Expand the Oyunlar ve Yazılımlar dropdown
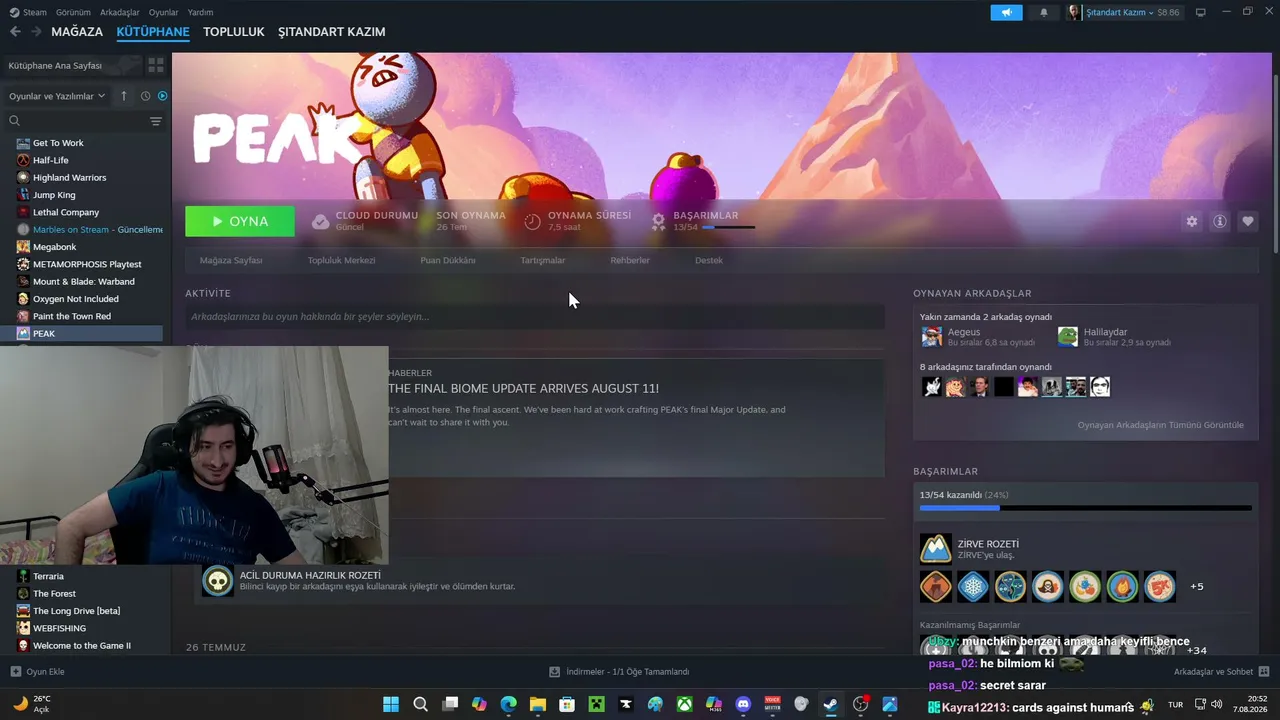Screen dimensions: 1280x720 [x=57, y=96]
